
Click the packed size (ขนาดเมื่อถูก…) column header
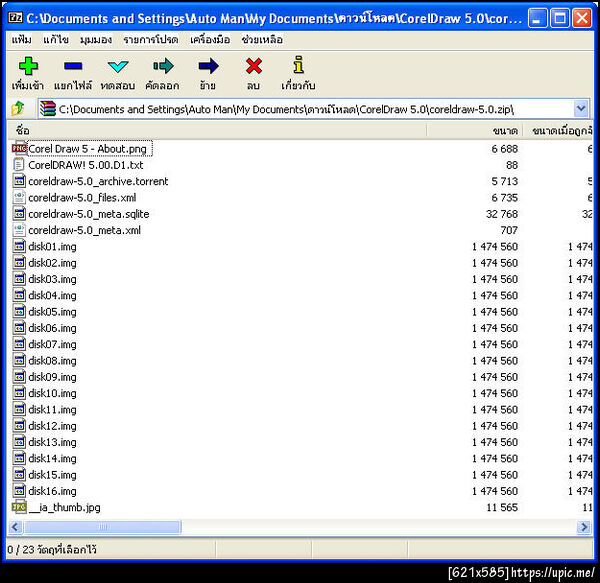coord(558,130)
